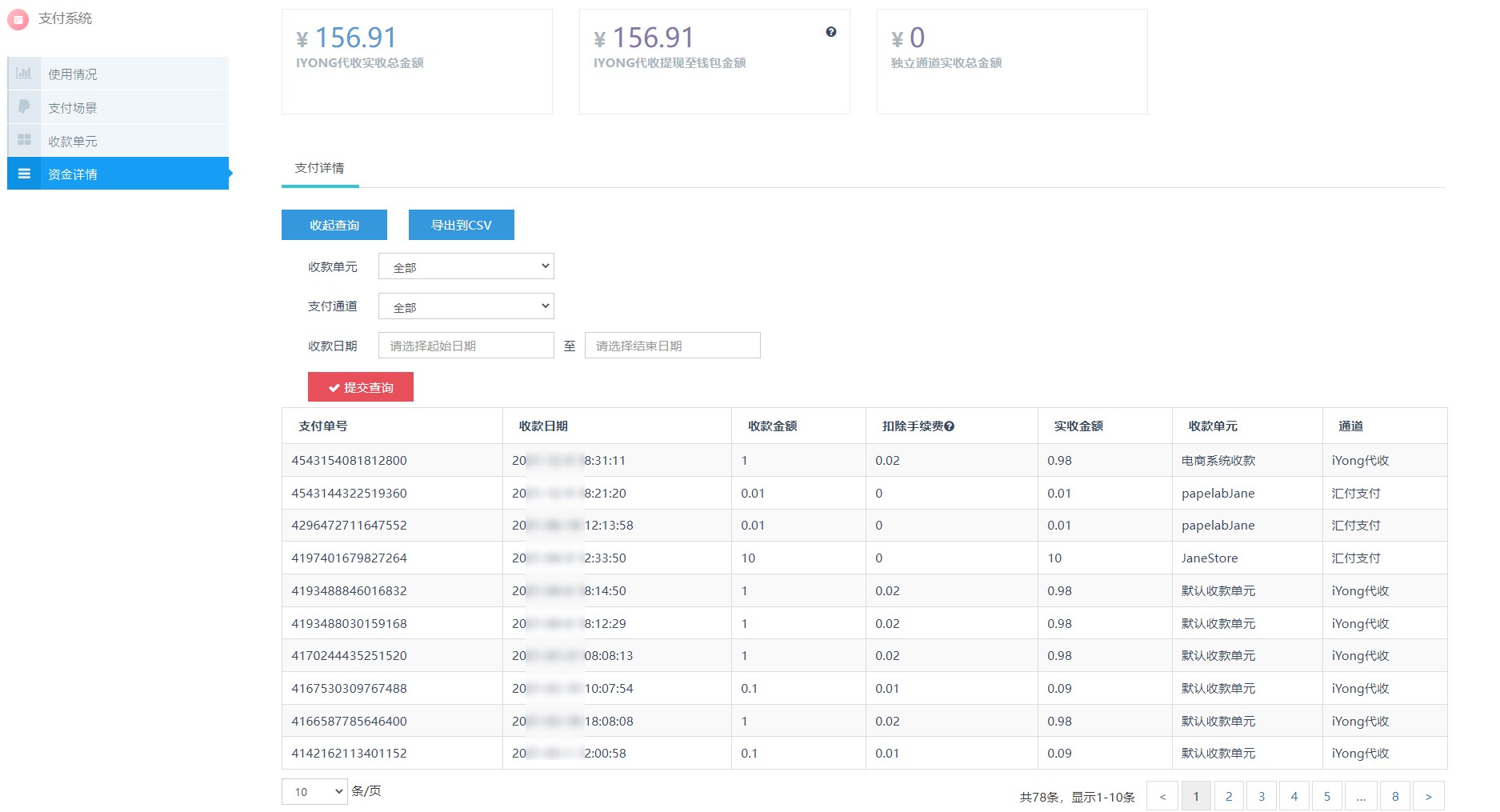This screenshot has height=812, width=1500.
Task: Click the help icon on the 提现至钱包金额 card
Action: coord(831,32)
